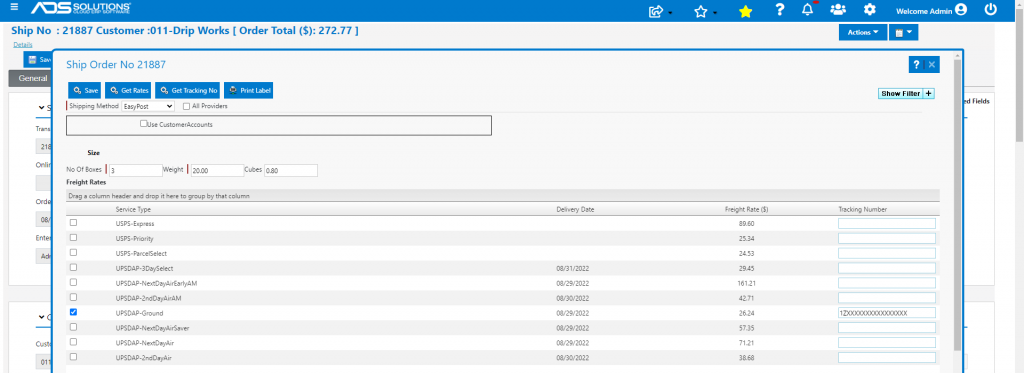
Task: Click the USPS-Priority service type cell
Action: click(135, 238)
